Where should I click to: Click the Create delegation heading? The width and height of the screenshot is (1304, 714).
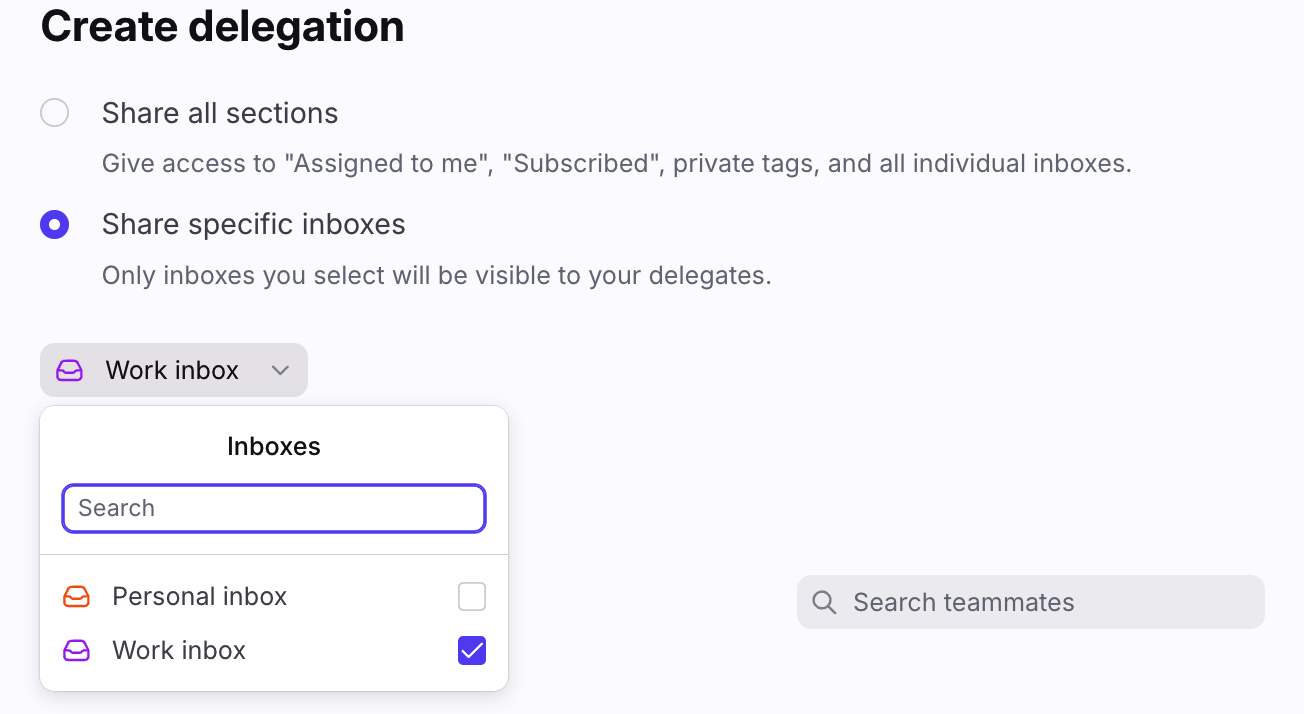[222, 26]
